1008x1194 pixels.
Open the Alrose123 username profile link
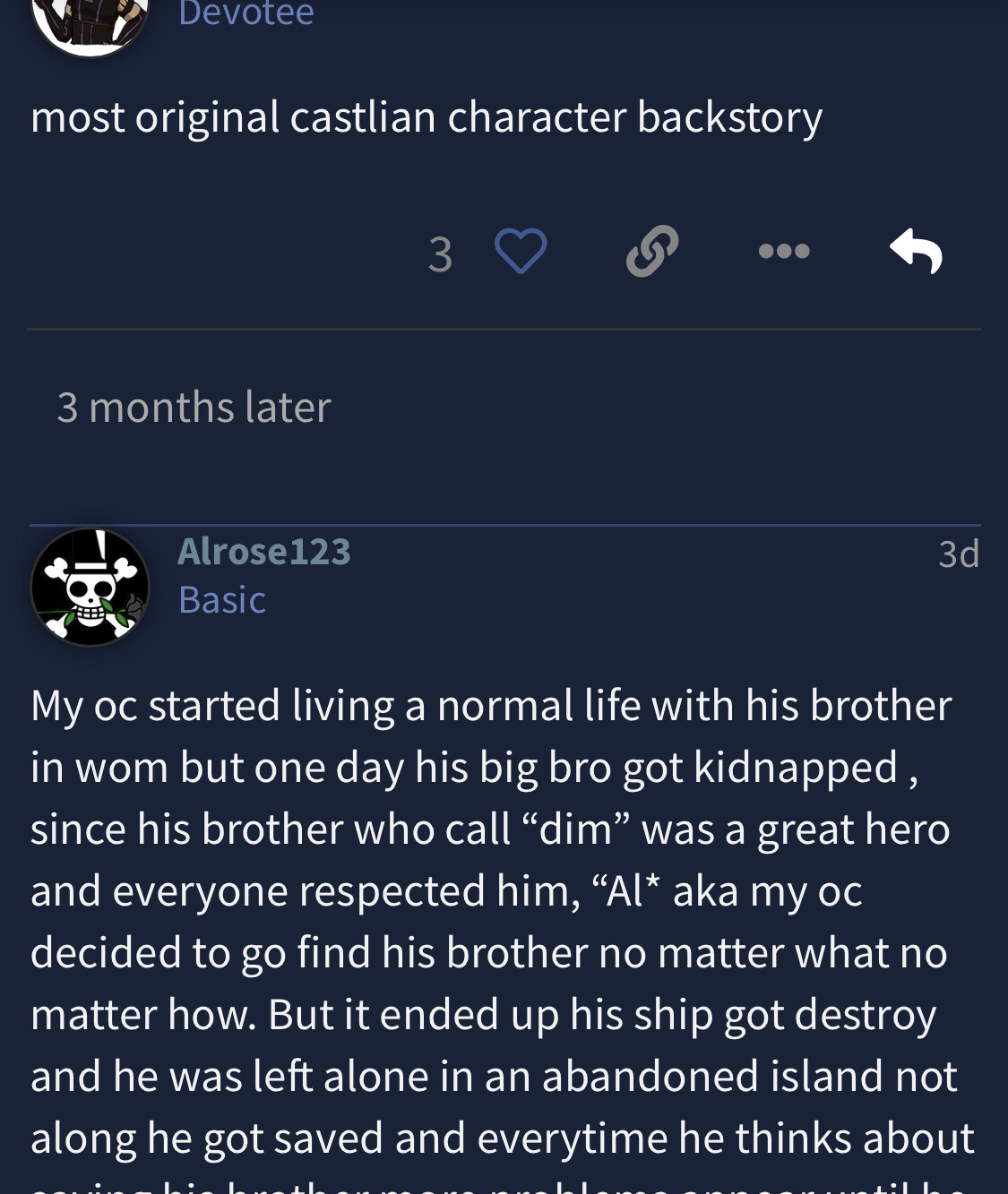tap(264, 552)
